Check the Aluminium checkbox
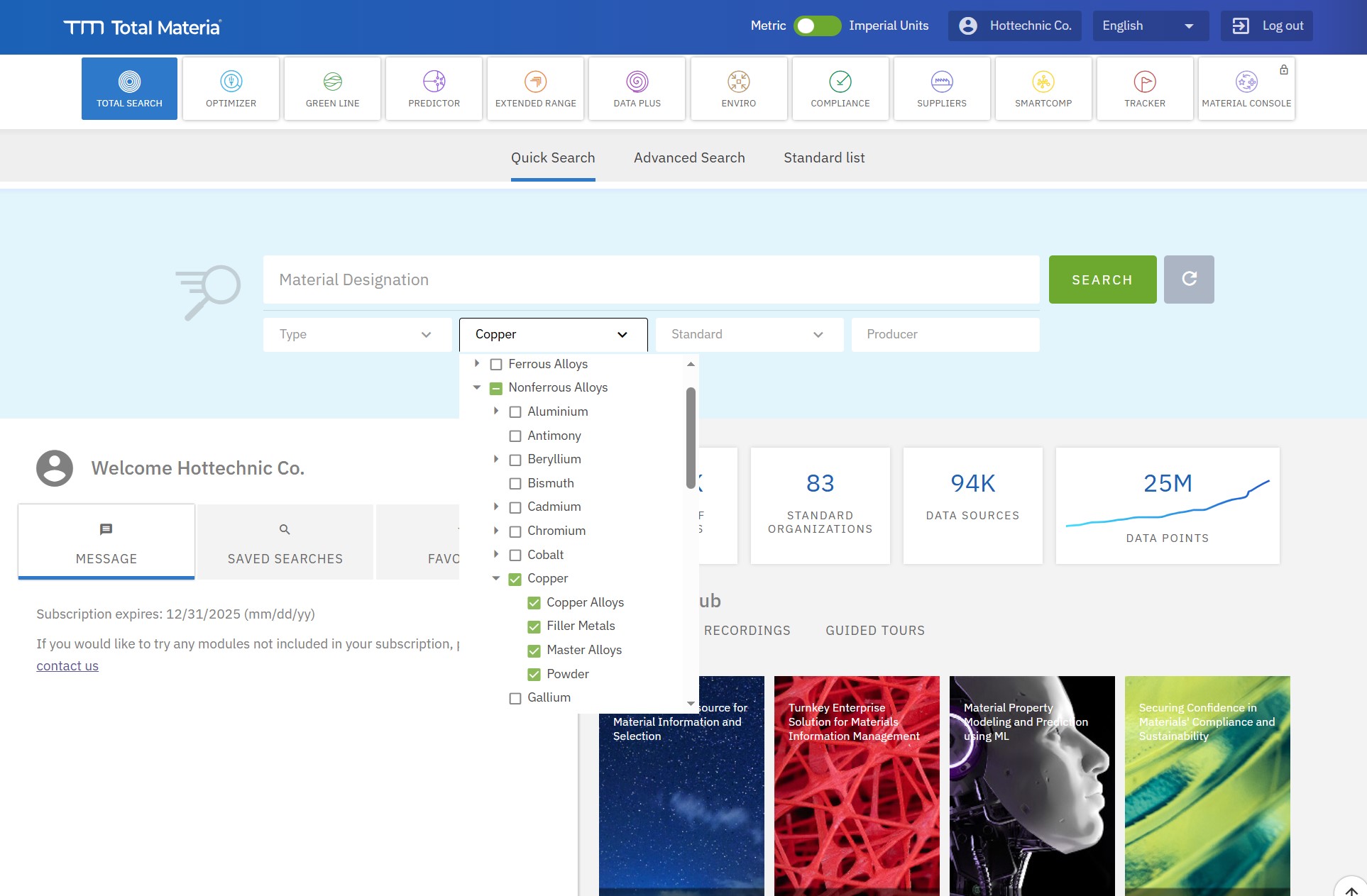This screenshot has height=896, width=1367. 515,412
